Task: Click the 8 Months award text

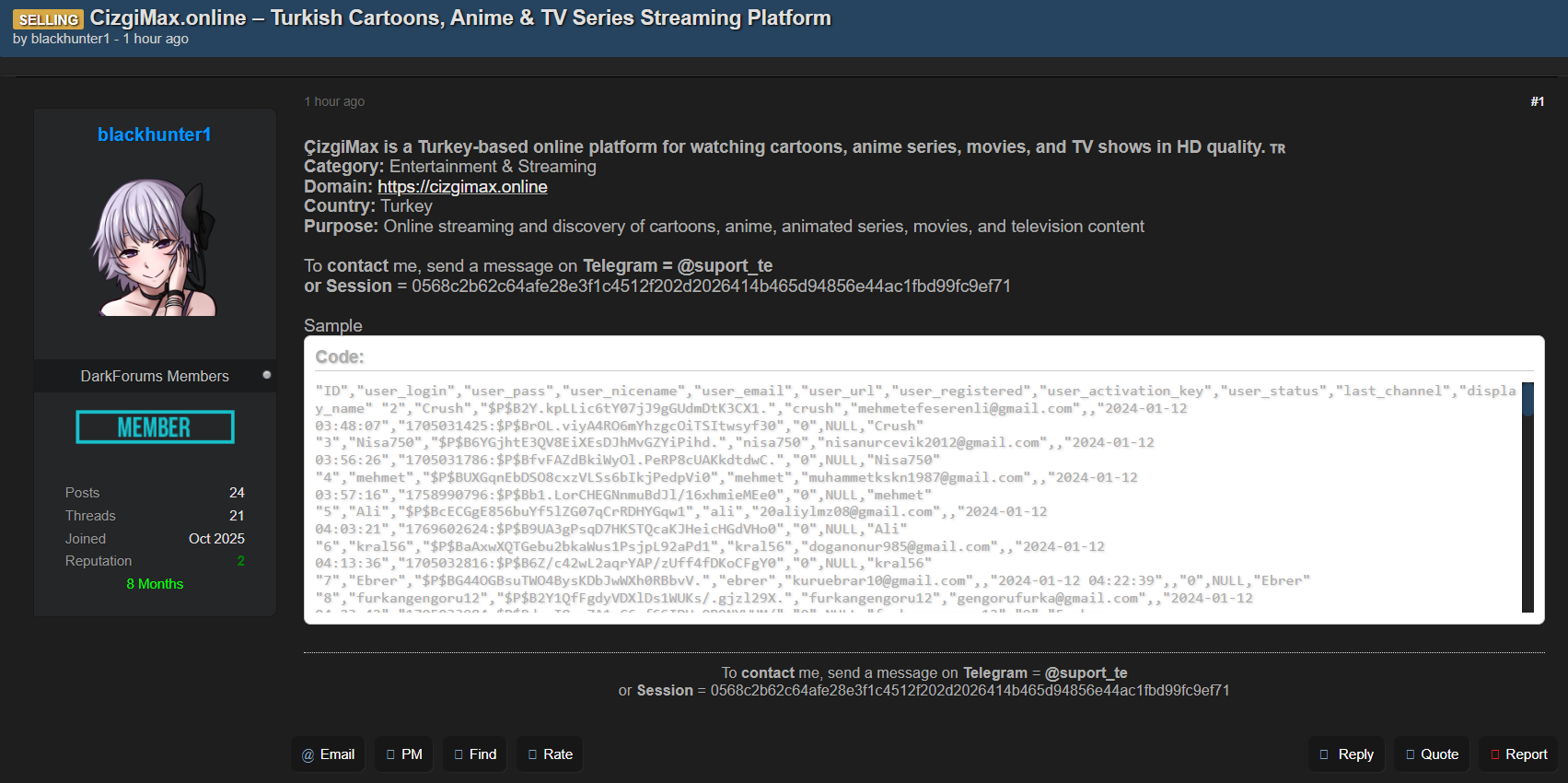Action: (x=155, y=584)
